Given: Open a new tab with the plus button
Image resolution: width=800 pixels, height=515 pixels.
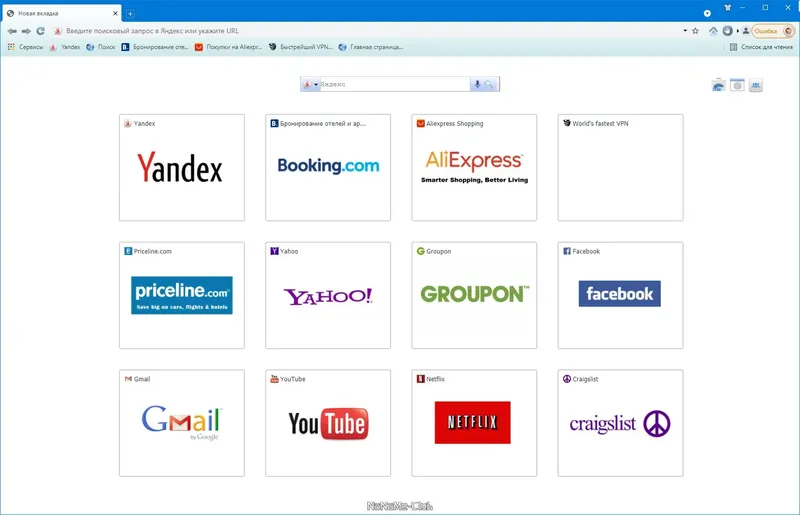Looking at the screenshot, I should click(x=130, y=14).
